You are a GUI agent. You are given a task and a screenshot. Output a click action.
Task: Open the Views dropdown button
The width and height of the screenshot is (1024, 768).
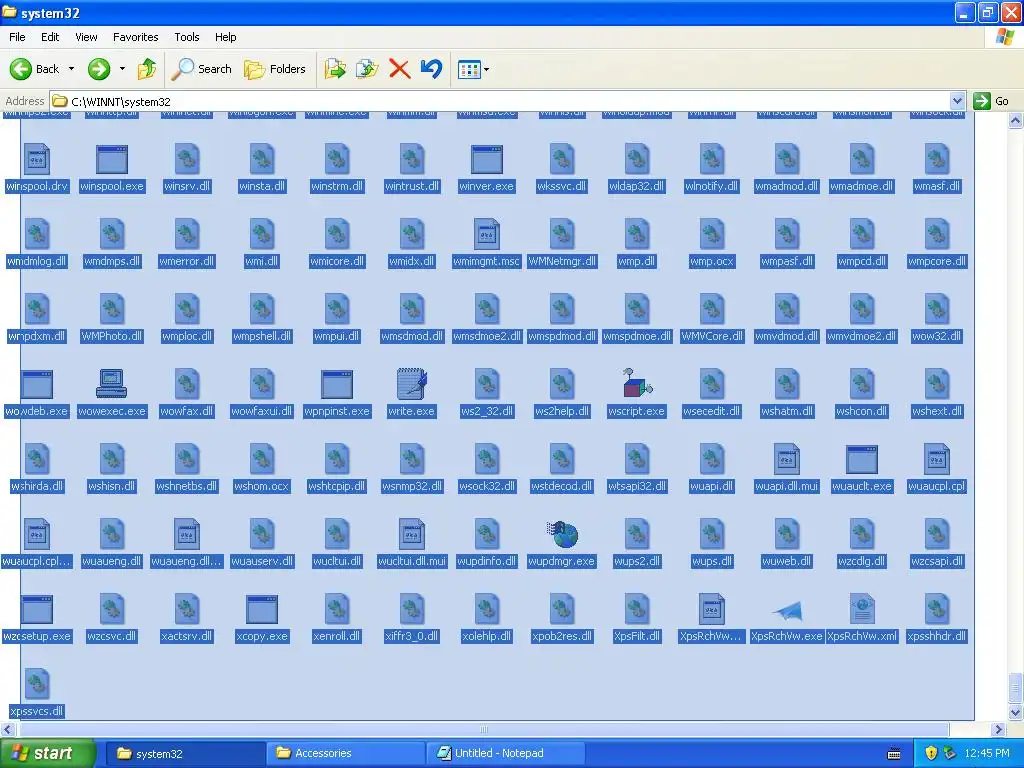click(473, 69)
